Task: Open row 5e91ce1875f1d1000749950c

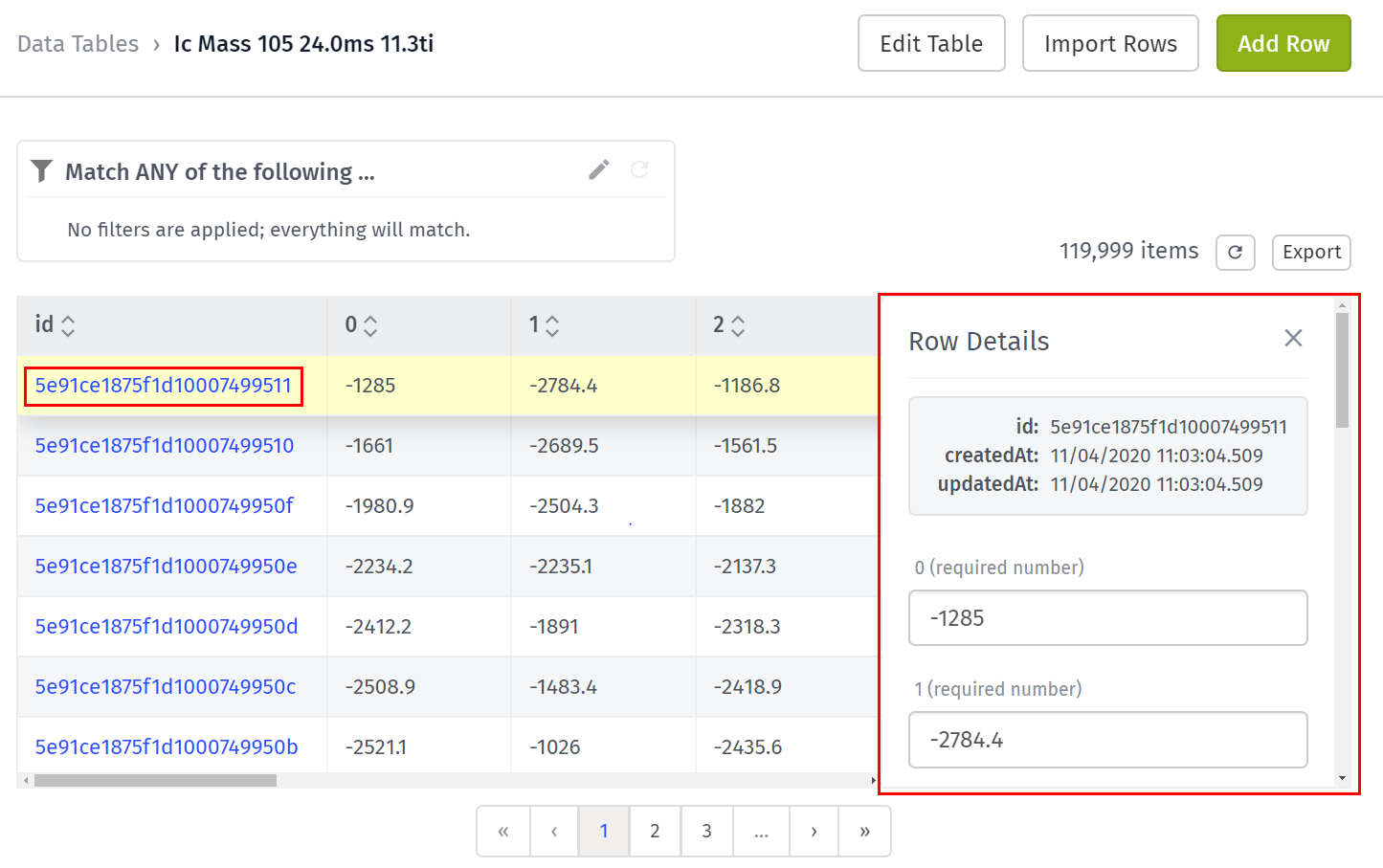Action: point(166,687)
